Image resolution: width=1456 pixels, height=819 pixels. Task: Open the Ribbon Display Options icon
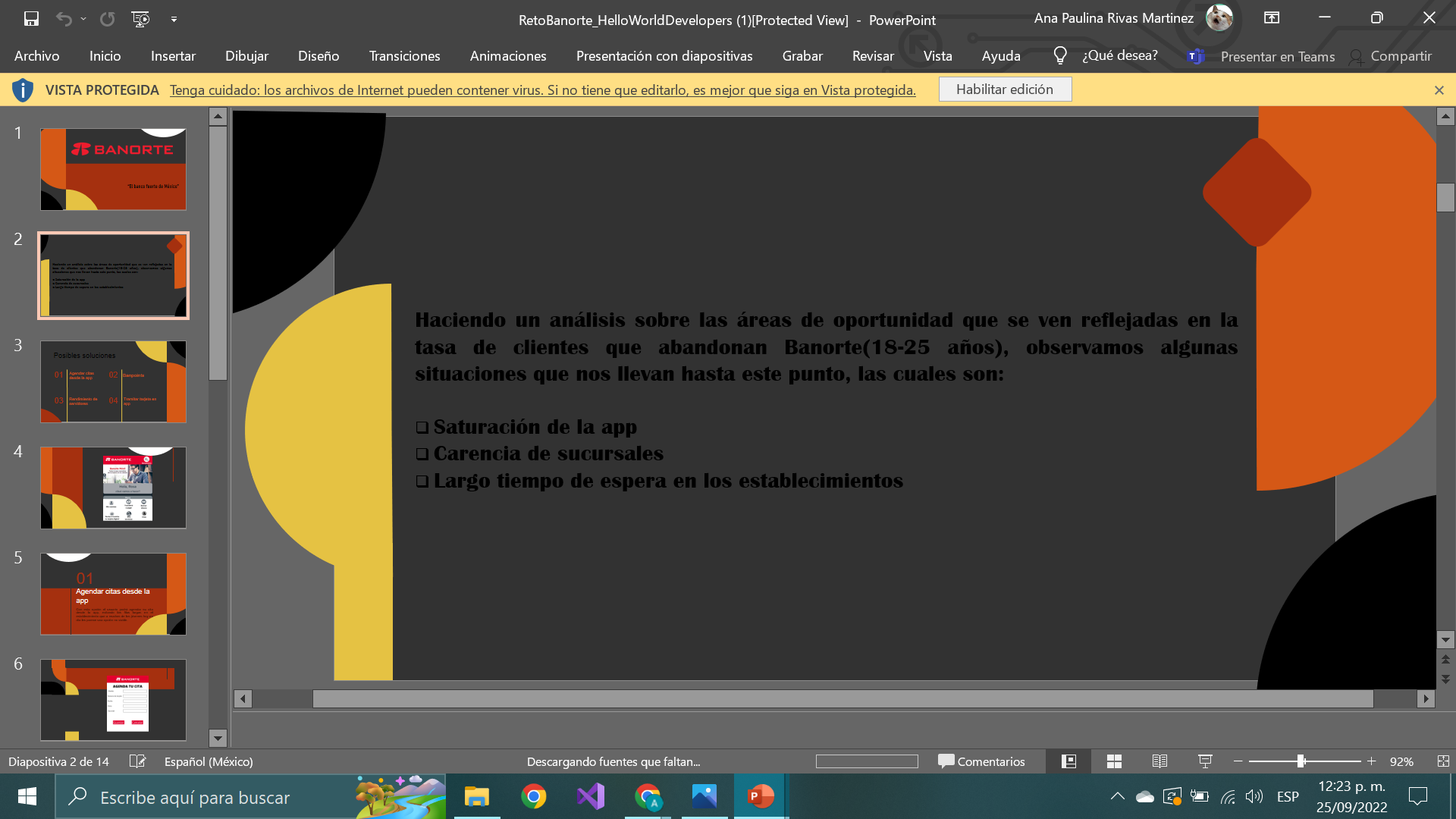pos(1272,18)
